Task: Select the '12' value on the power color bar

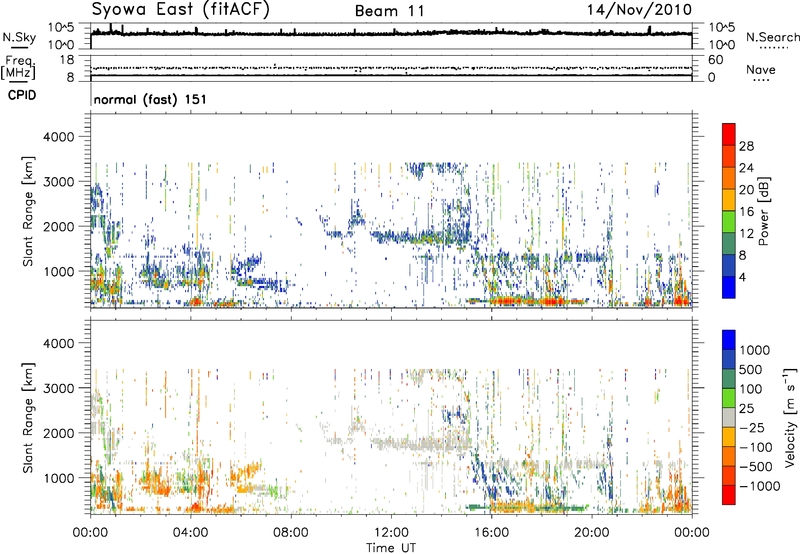Action: (x=746, y=234)
